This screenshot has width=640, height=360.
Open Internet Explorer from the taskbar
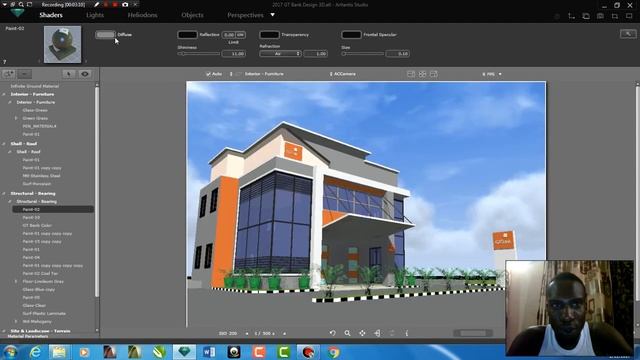36,352
